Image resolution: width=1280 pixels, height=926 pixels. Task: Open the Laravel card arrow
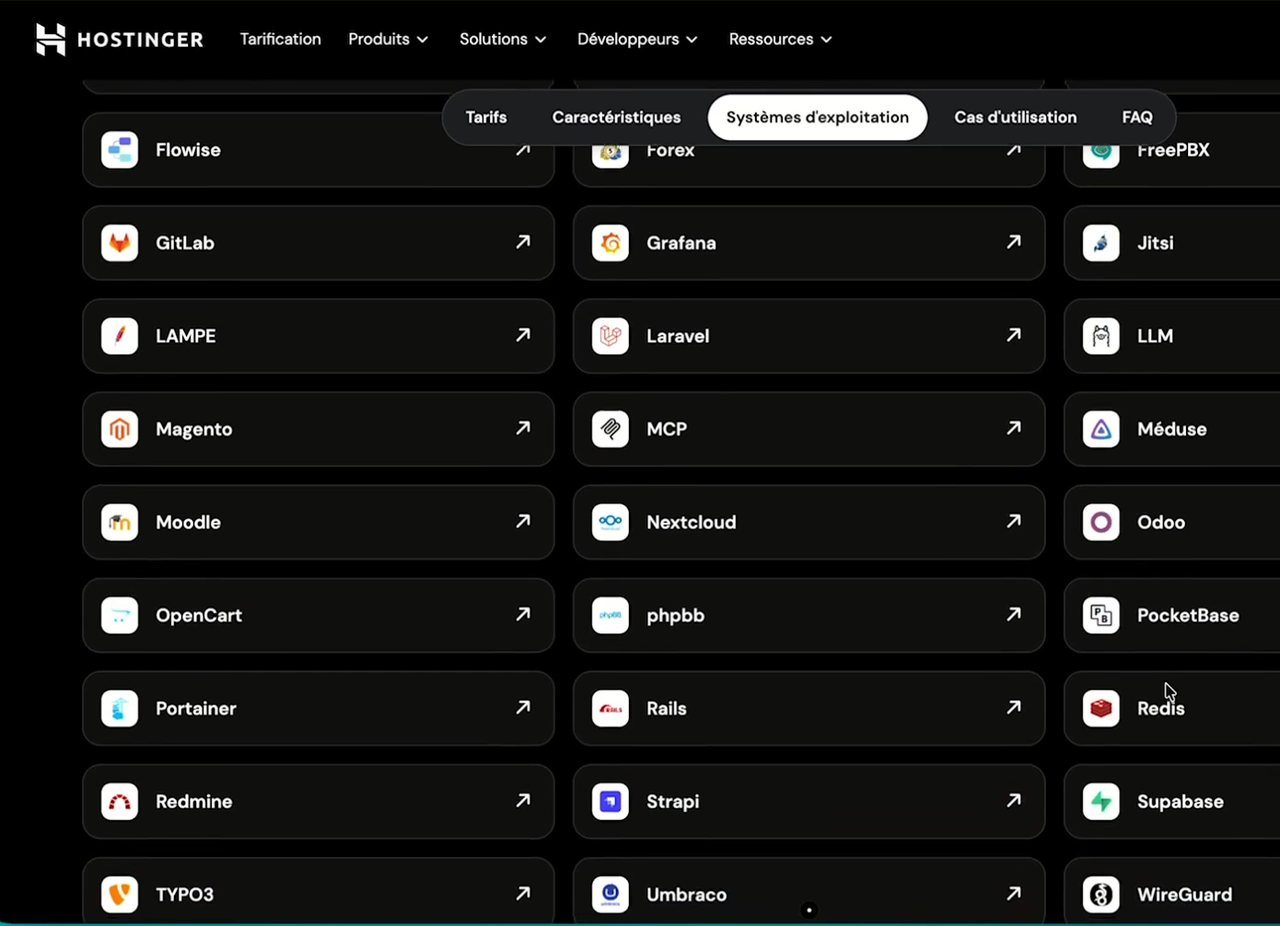click(x=1014, y=335)
